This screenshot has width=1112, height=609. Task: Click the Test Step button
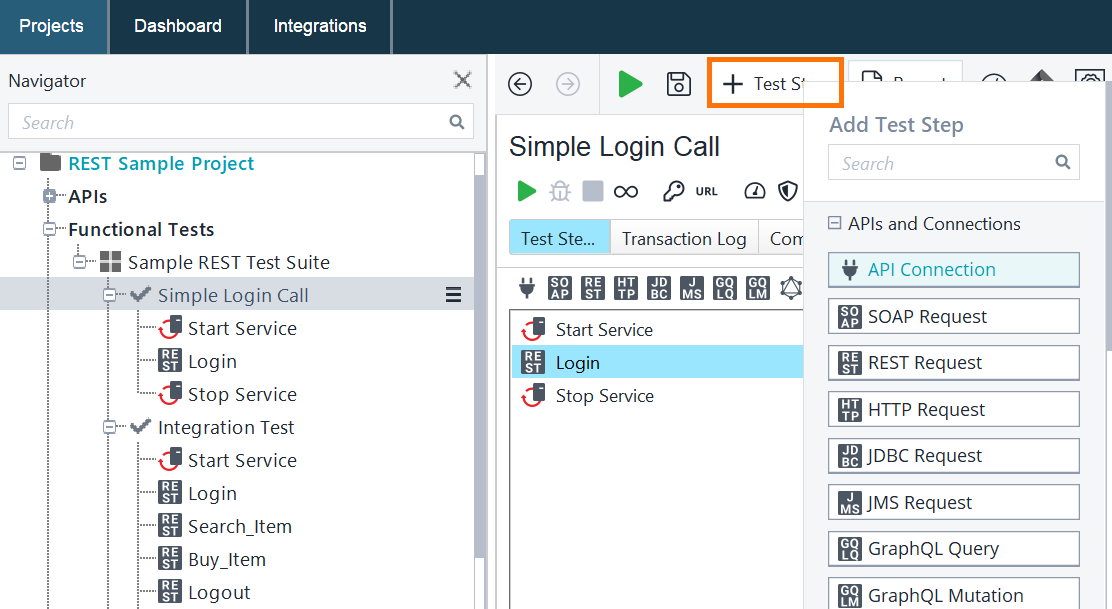[775, 83]
